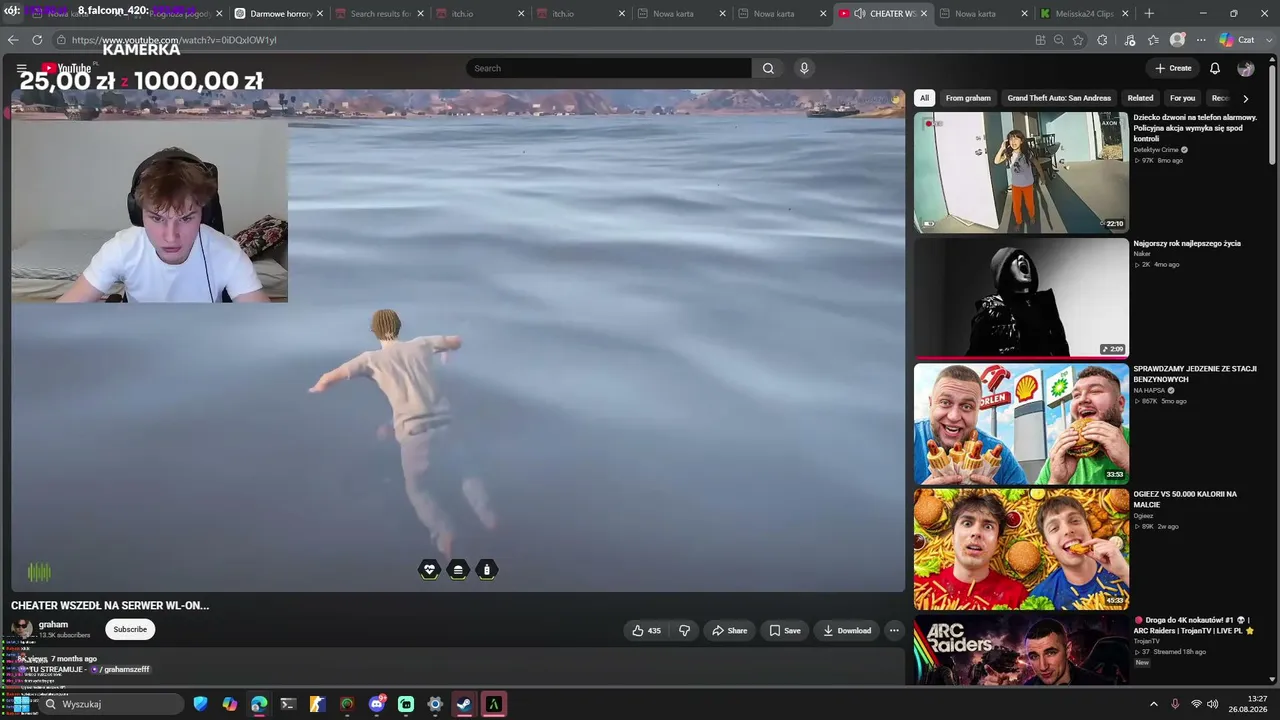Open the browser extensions puzzle icon
This screenshot has height=720, width=1280.
click(x=1102, y=40)
